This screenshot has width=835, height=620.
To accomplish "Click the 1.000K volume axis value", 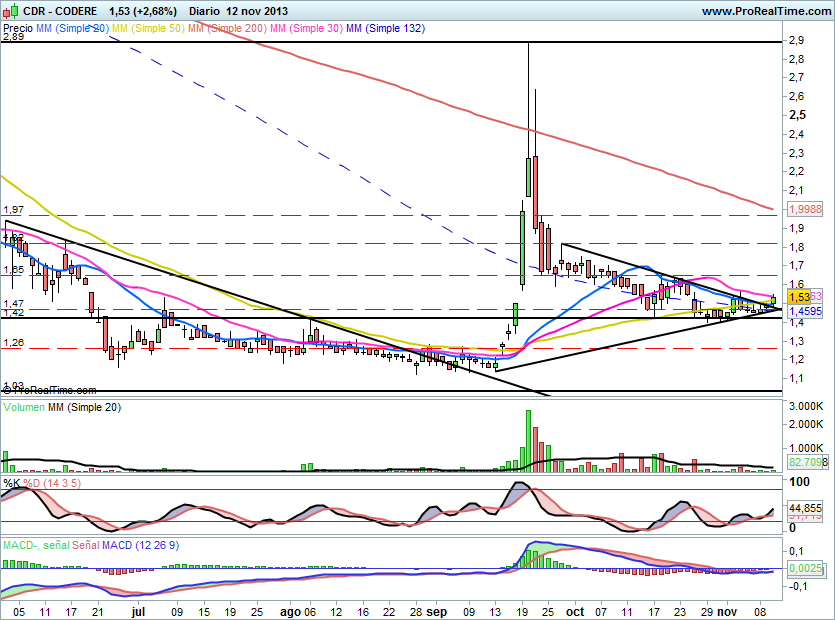I will 806,448.
